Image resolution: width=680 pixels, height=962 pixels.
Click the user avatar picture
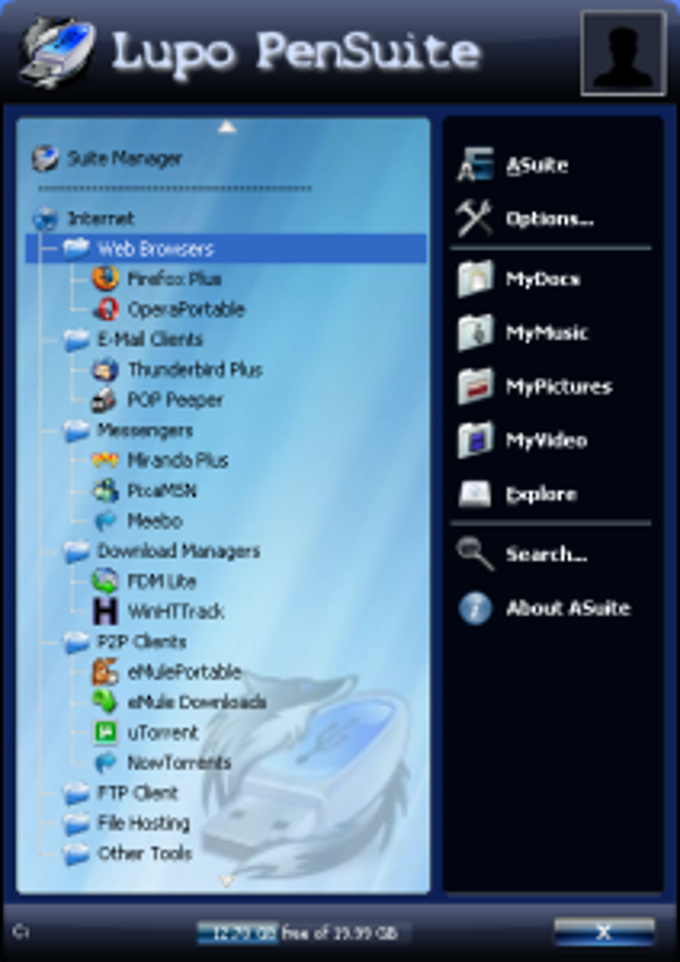click(x=623, y=53)
